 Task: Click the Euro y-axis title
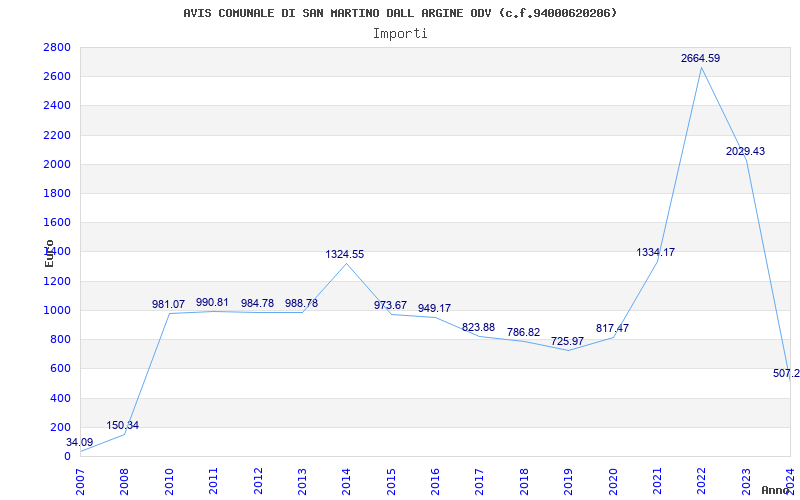pos(49,253)
